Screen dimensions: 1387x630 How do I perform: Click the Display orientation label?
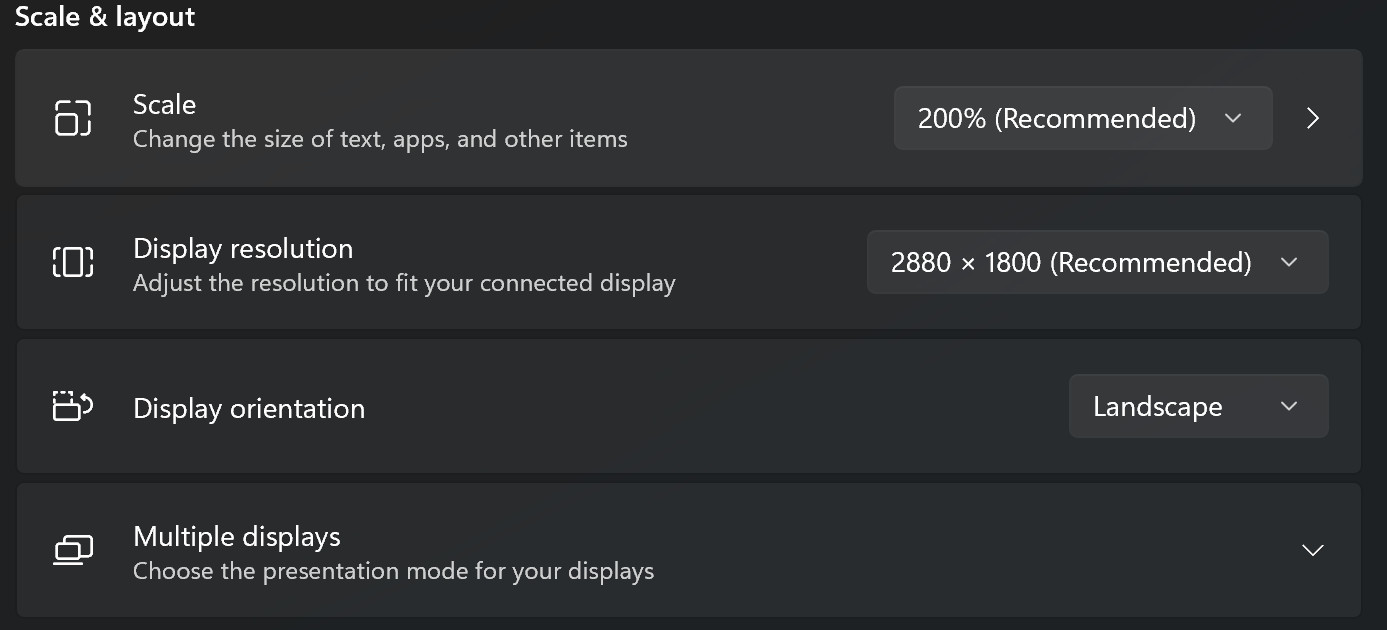tap(249, 408)
